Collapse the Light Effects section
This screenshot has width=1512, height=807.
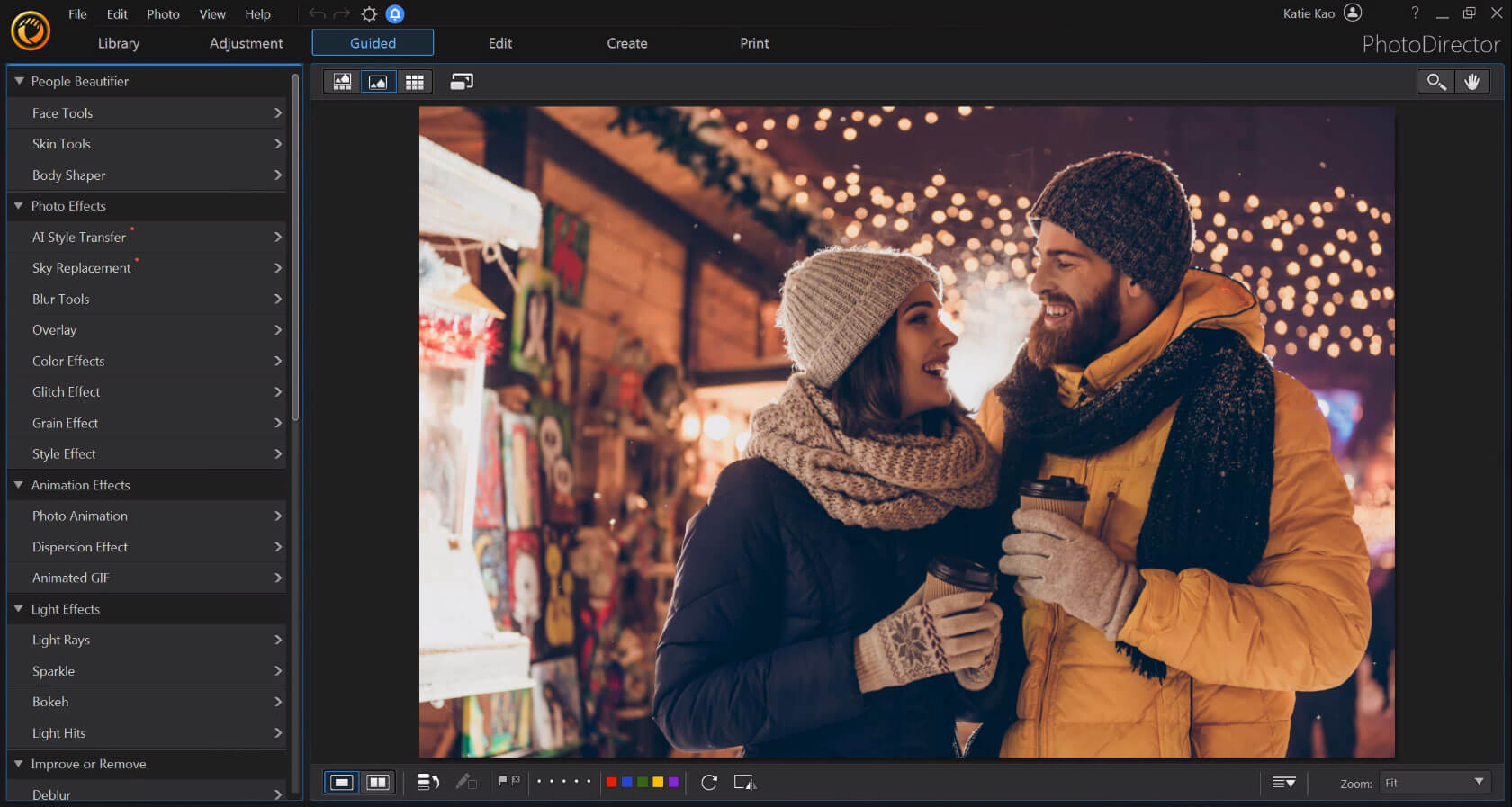click(19, 609)
